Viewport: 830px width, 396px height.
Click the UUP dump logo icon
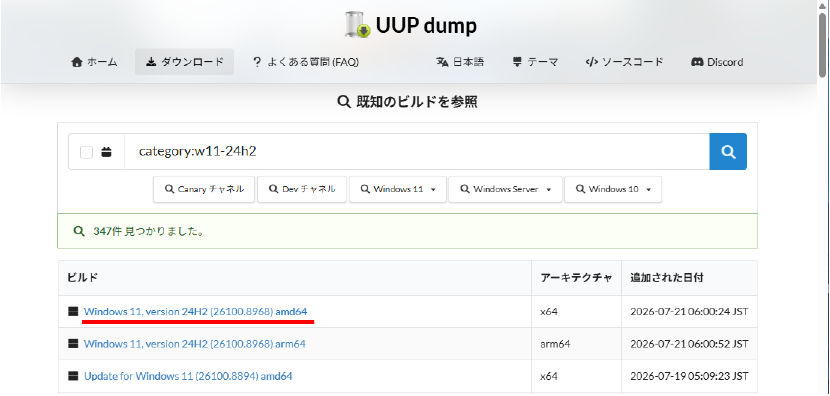(x=358, y=25)
